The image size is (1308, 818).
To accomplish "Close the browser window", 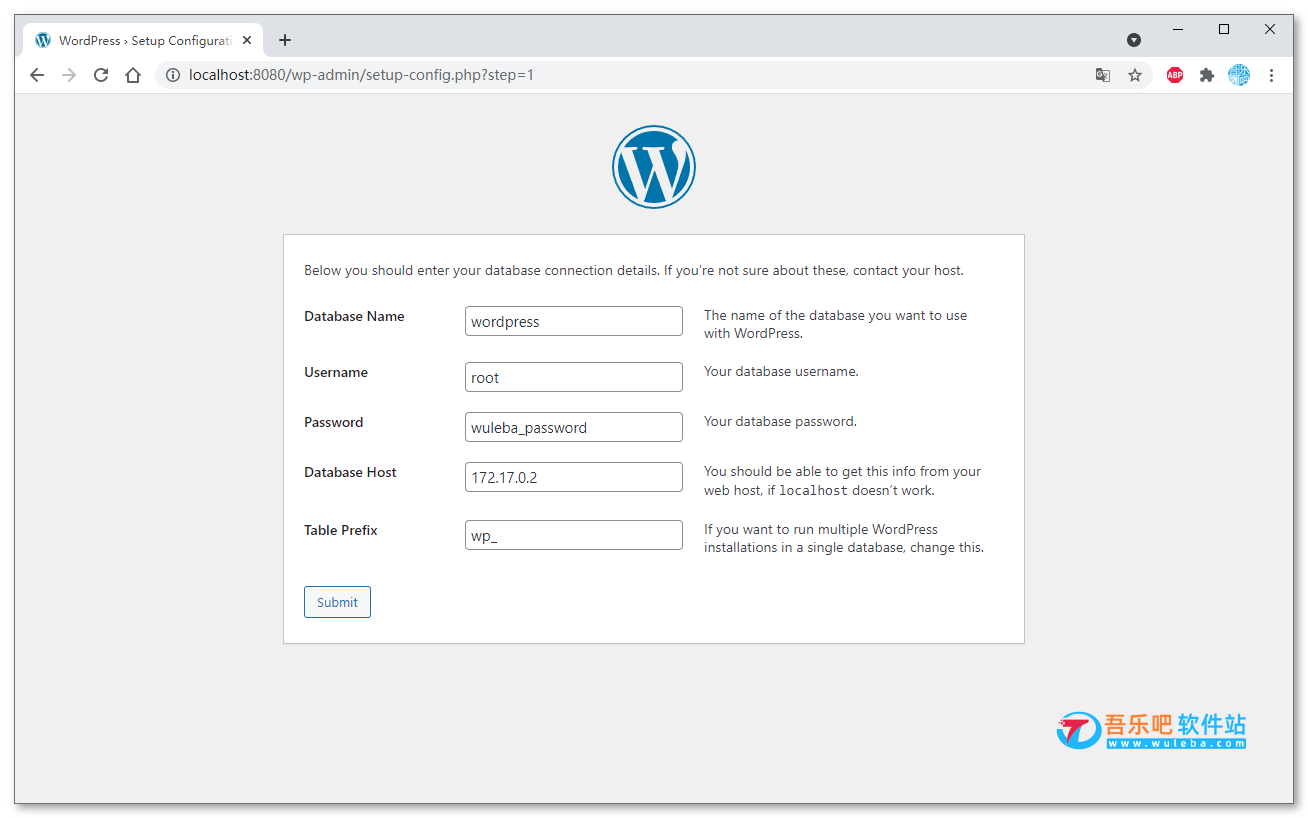I will 1270,29.
